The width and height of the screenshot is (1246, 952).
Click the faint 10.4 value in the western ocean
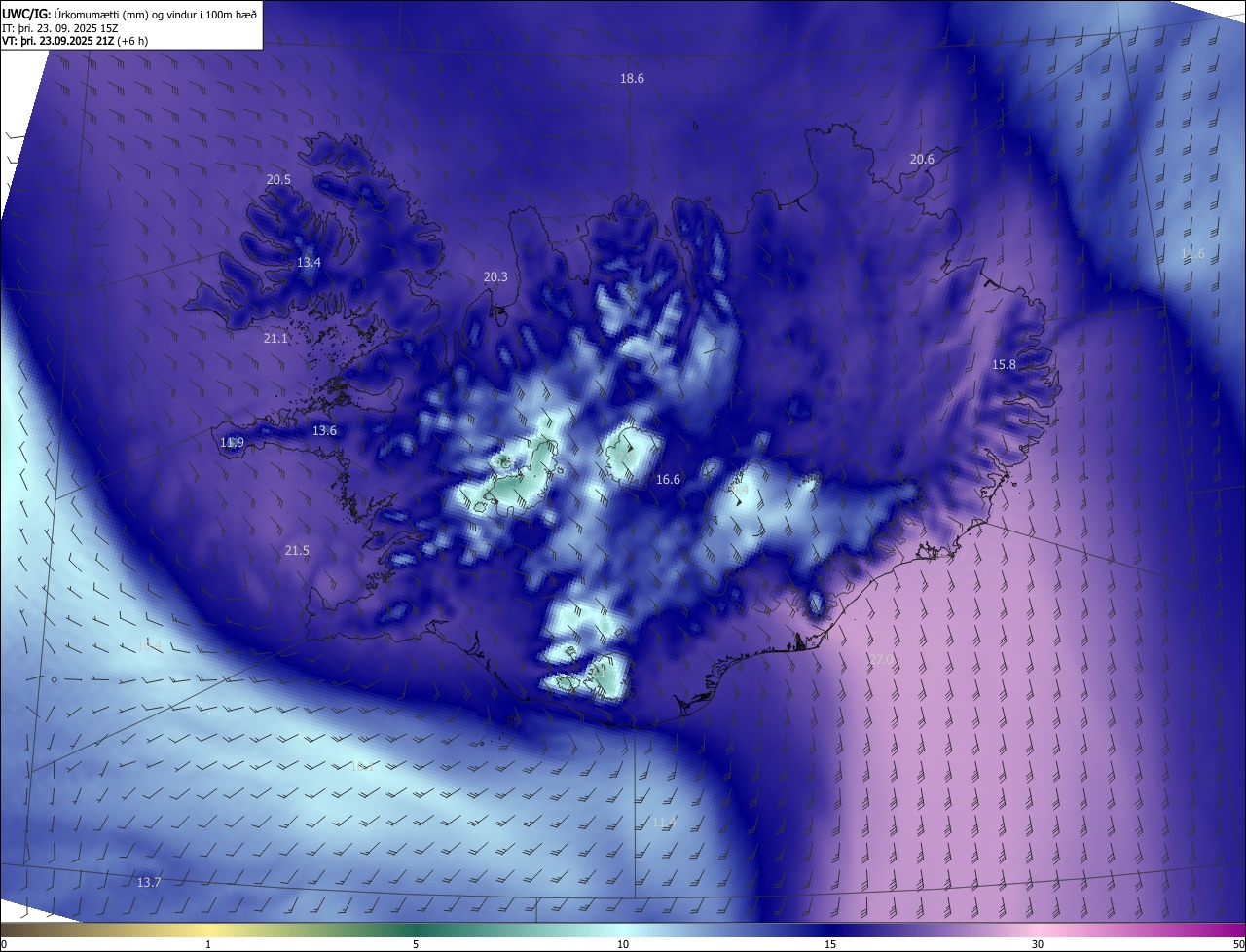tap(149, 644)
